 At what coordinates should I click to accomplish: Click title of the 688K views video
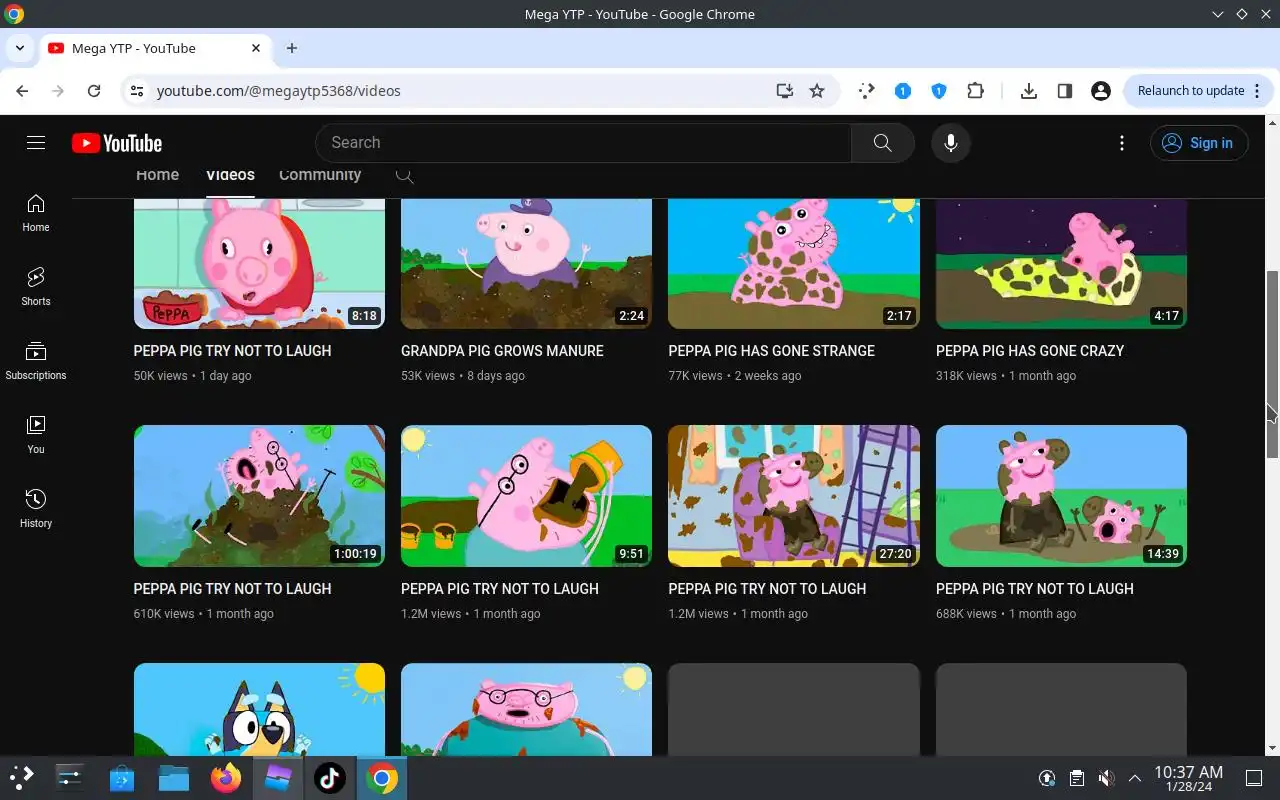coord(1035,589)
